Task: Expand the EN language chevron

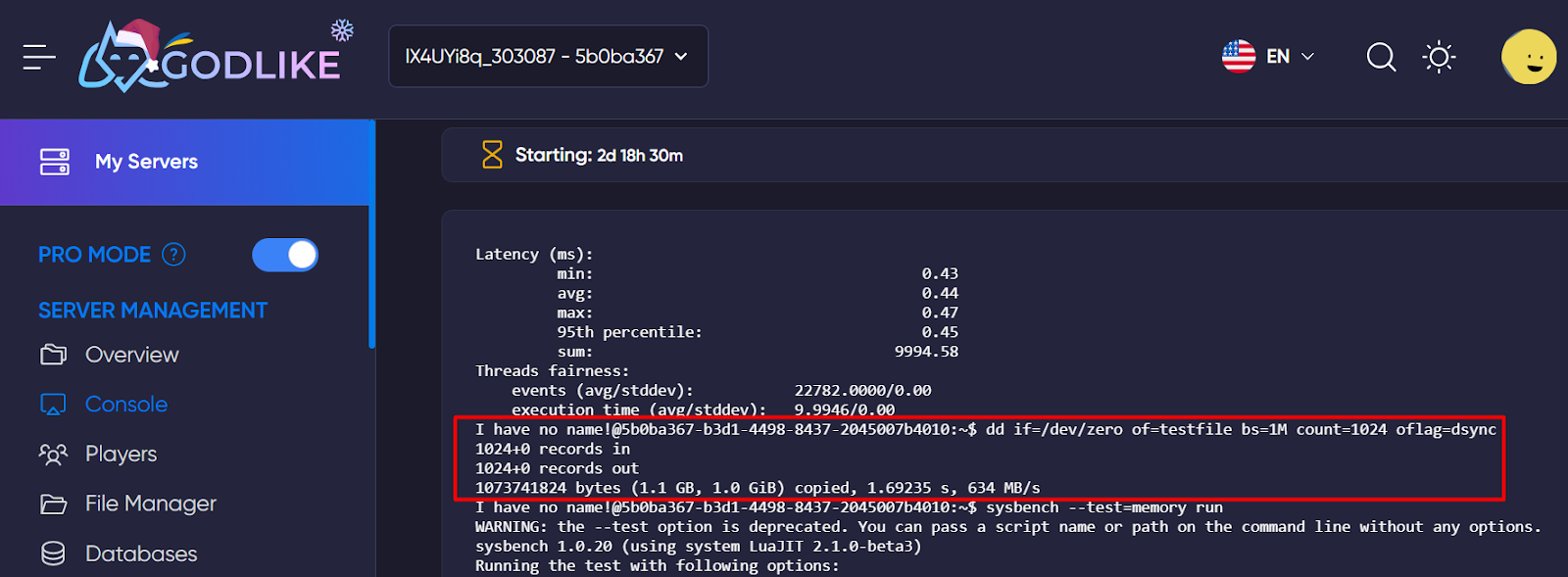Action: (1307, 57)
